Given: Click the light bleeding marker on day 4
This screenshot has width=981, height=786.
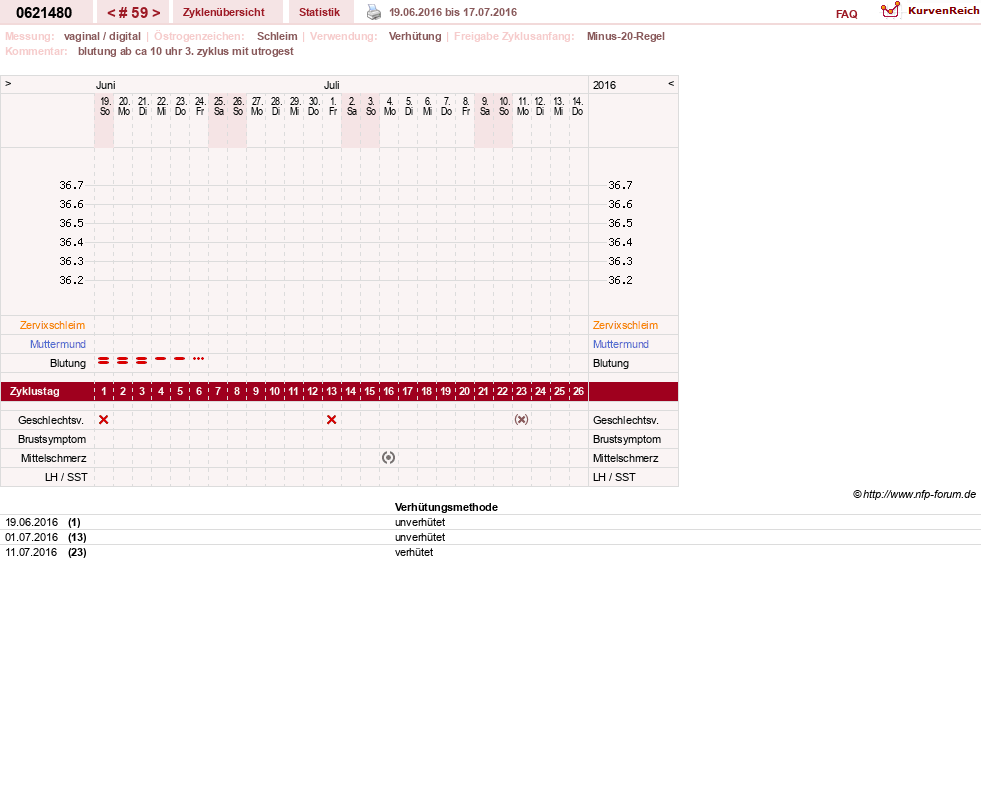Looking at the screenshot, I should [161, 359].
